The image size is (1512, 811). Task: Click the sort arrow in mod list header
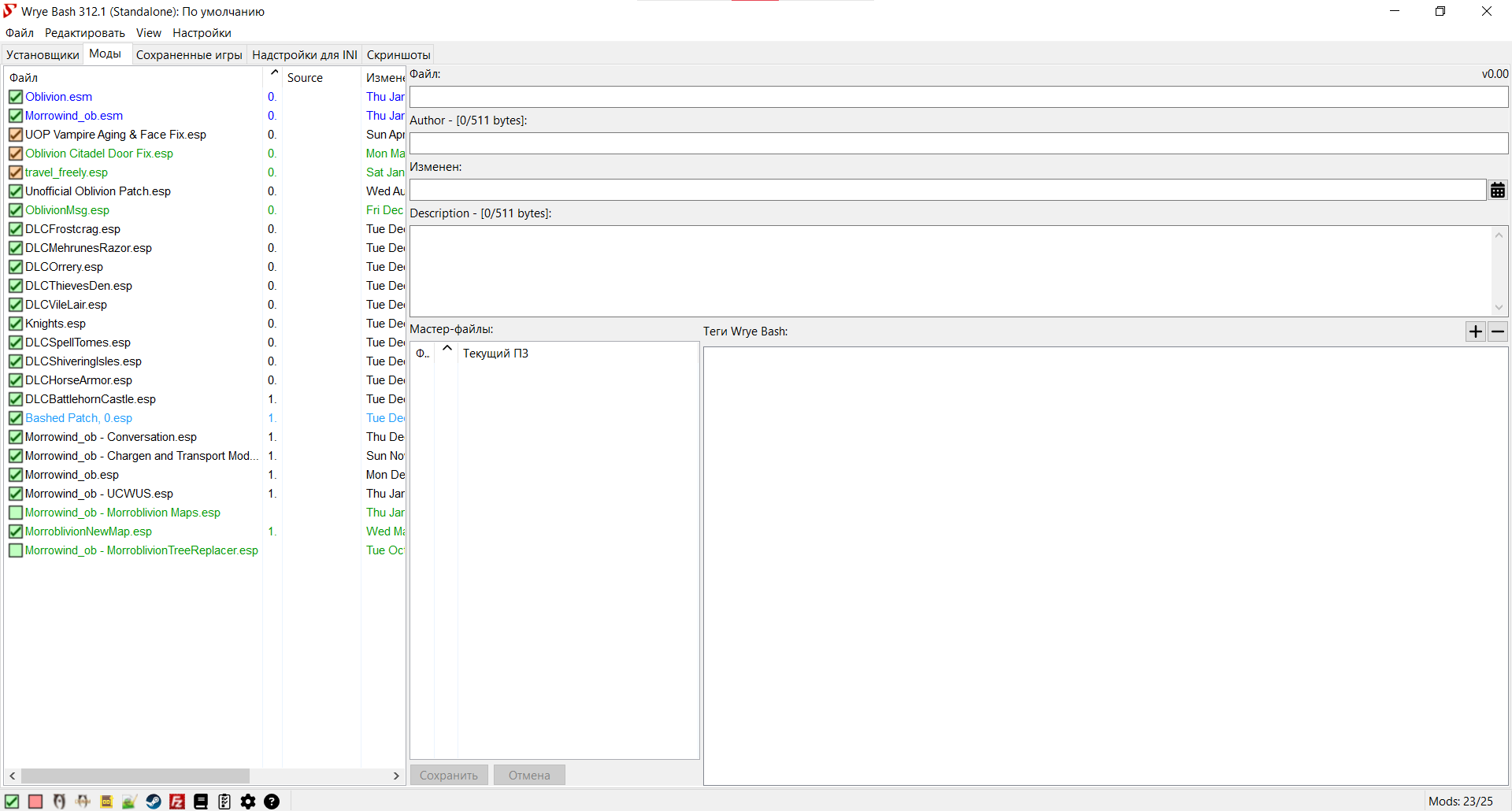point(274,73)
